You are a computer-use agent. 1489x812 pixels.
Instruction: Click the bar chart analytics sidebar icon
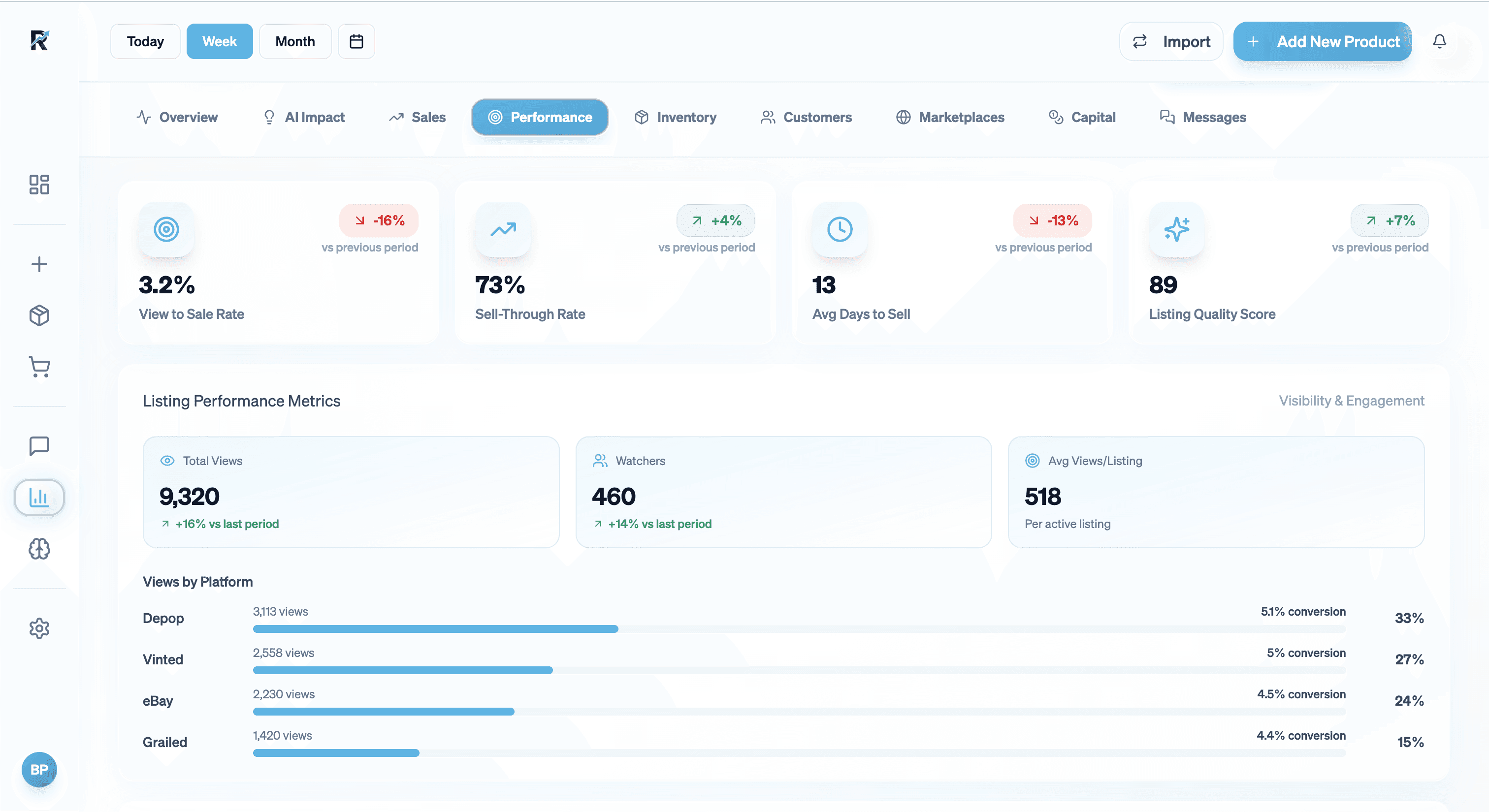39,497
